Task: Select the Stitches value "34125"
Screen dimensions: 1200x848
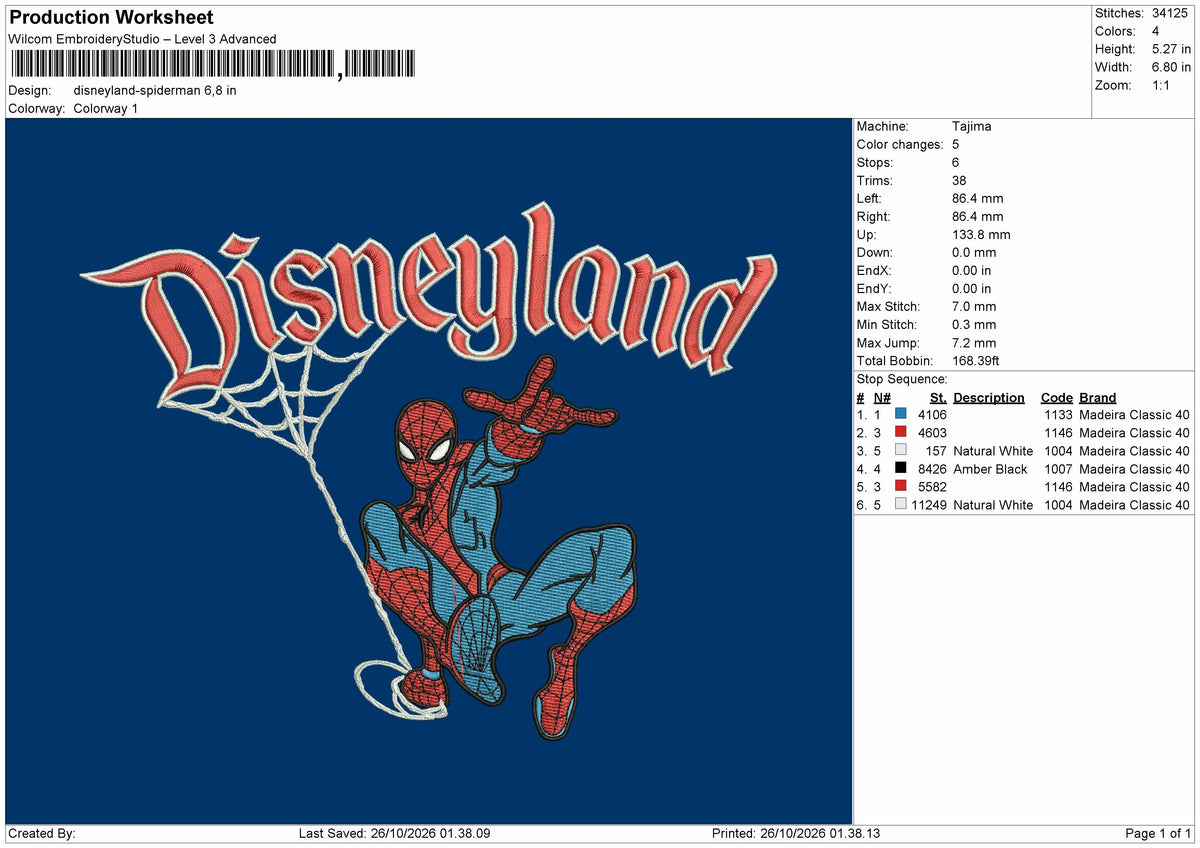Action: tap(1170, 13)
